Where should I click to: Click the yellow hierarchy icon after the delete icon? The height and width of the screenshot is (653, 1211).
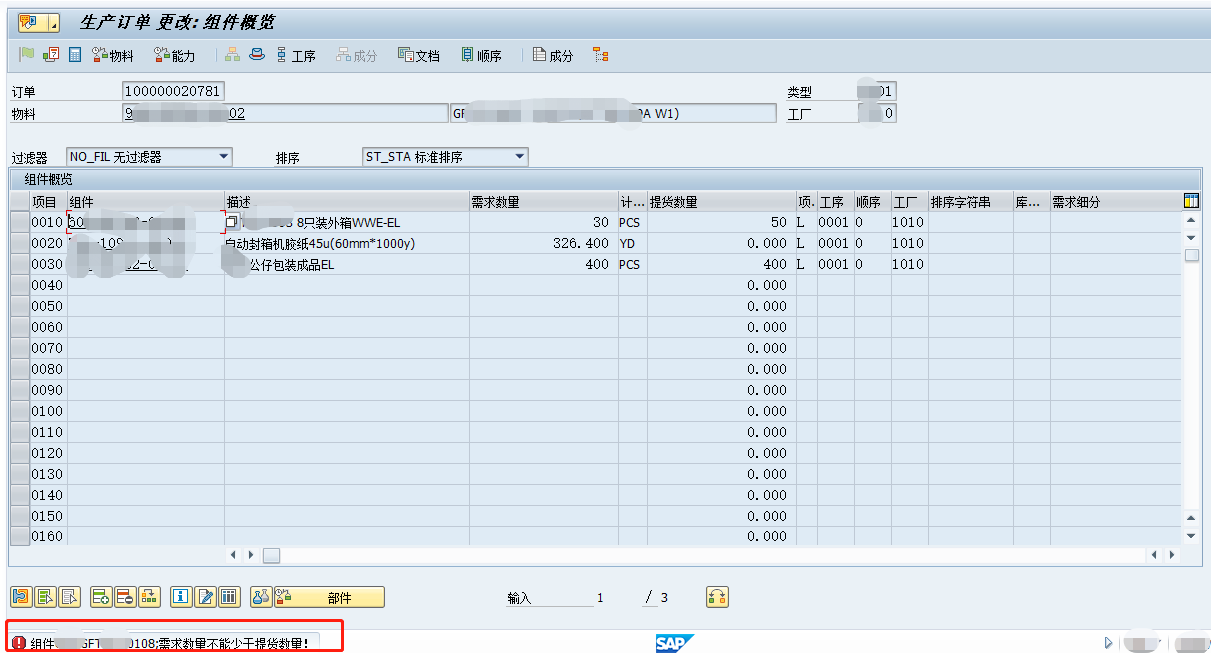click(149, 597)
